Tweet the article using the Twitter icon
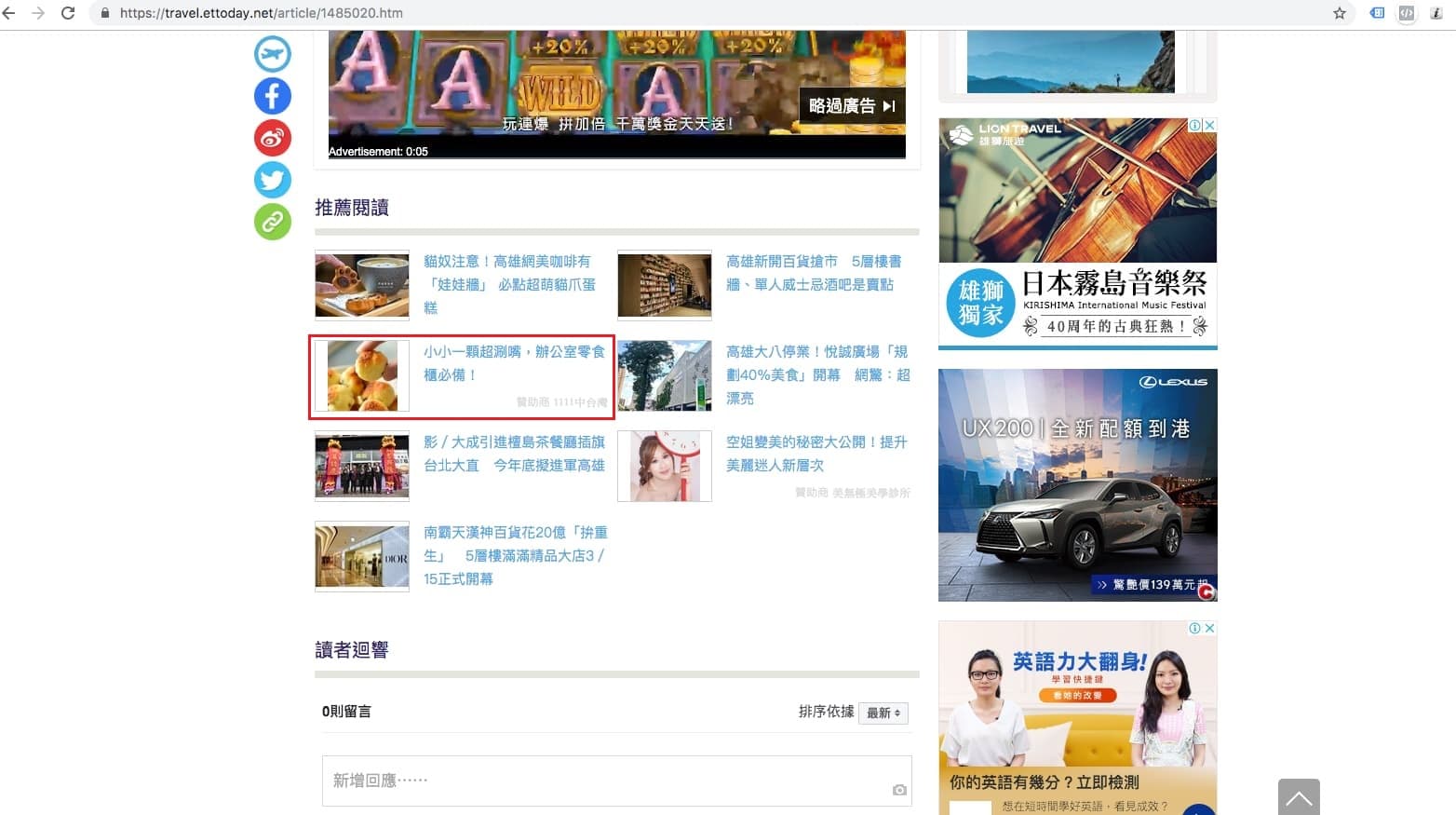Viewport: 1456px width, 815px height. pos(272,180)
